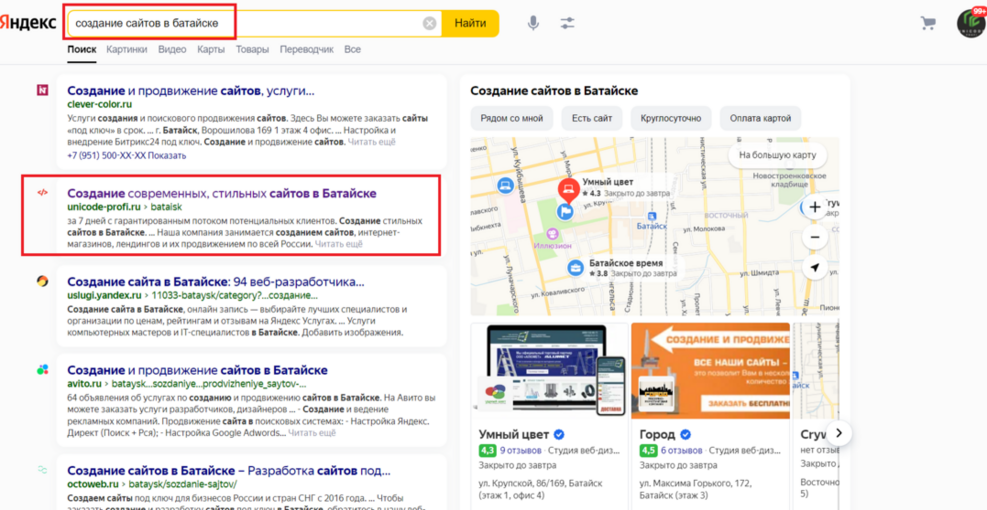This screenshot has width=987, height=510.
Task: Click the Найти search button
Action: point(470,24)
